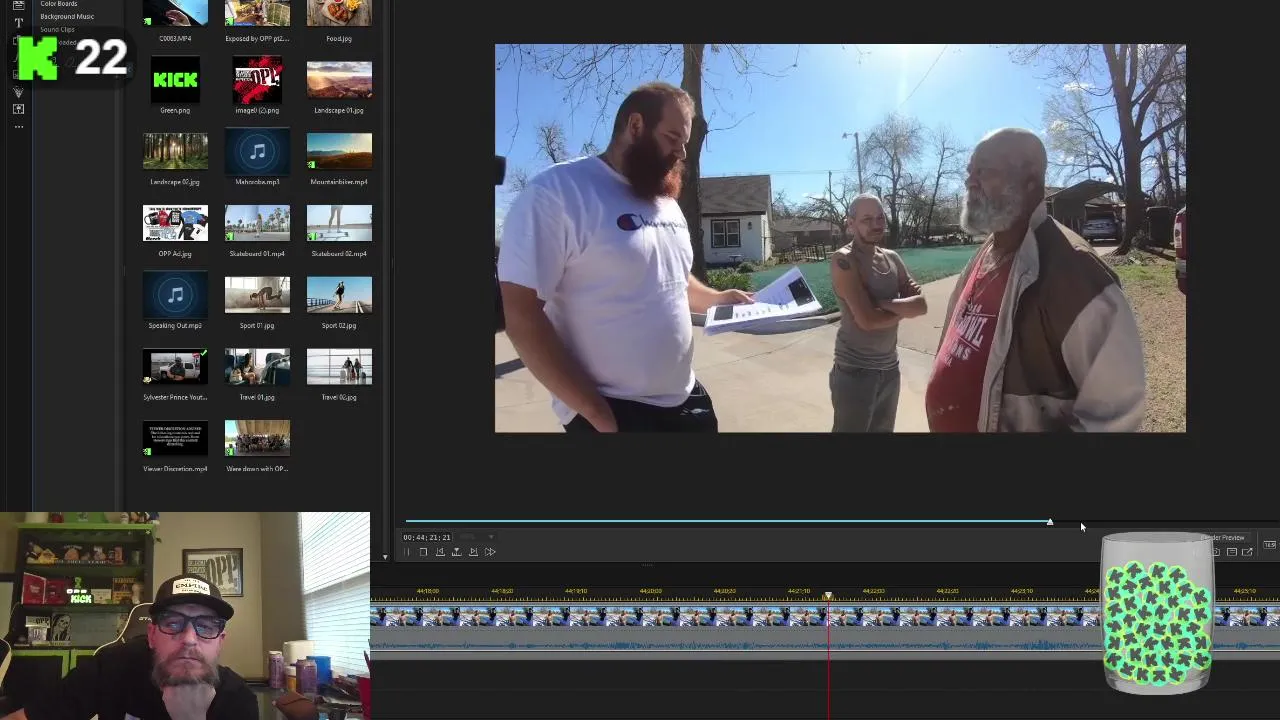The height and width of the screenshot is (720, 1280).
Task: Select the C0083.MP4 clip thumbnail
Action: 175,14
